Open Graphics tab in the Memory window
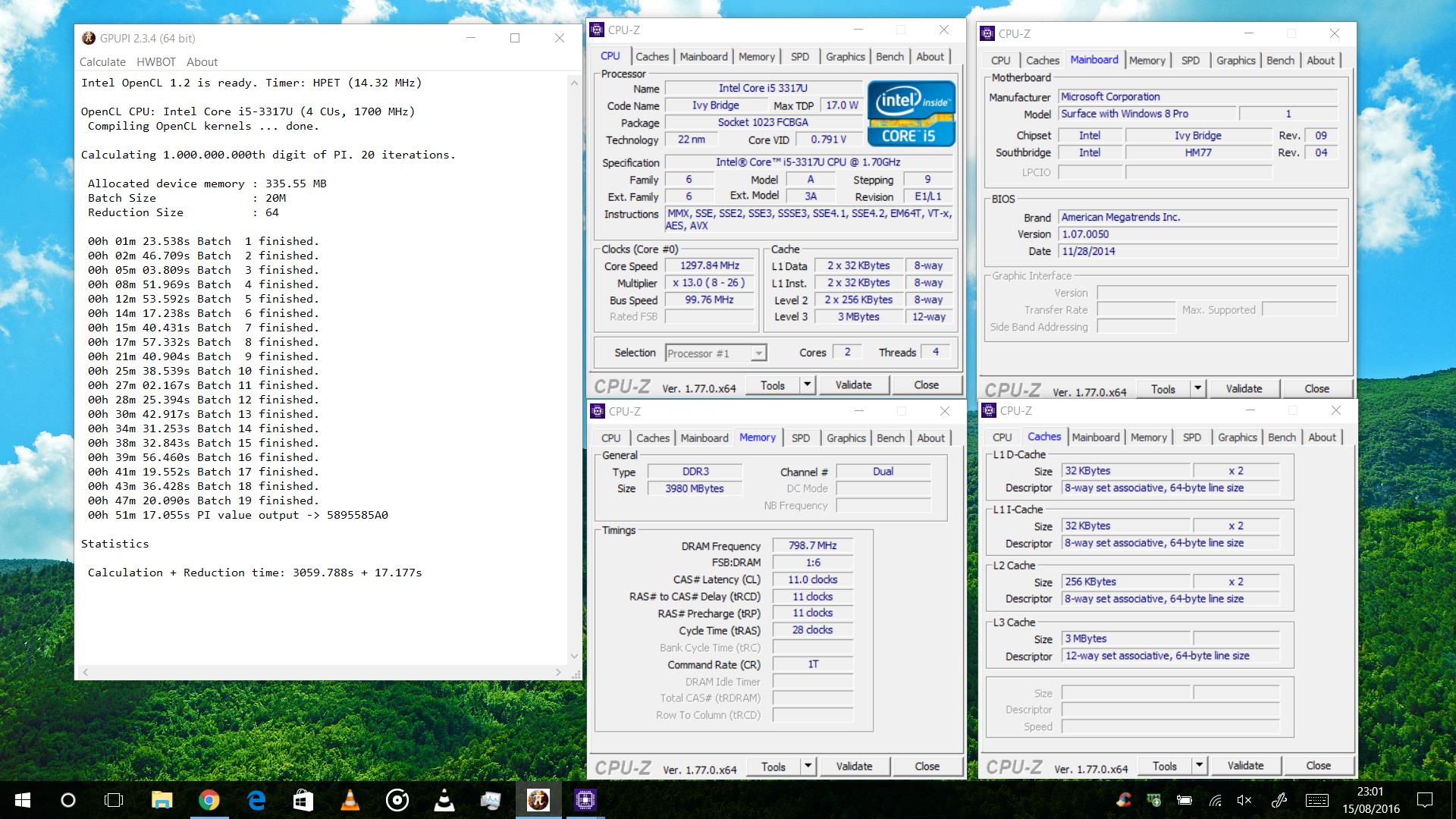1456x819 pixels. [x=846, y=438]
